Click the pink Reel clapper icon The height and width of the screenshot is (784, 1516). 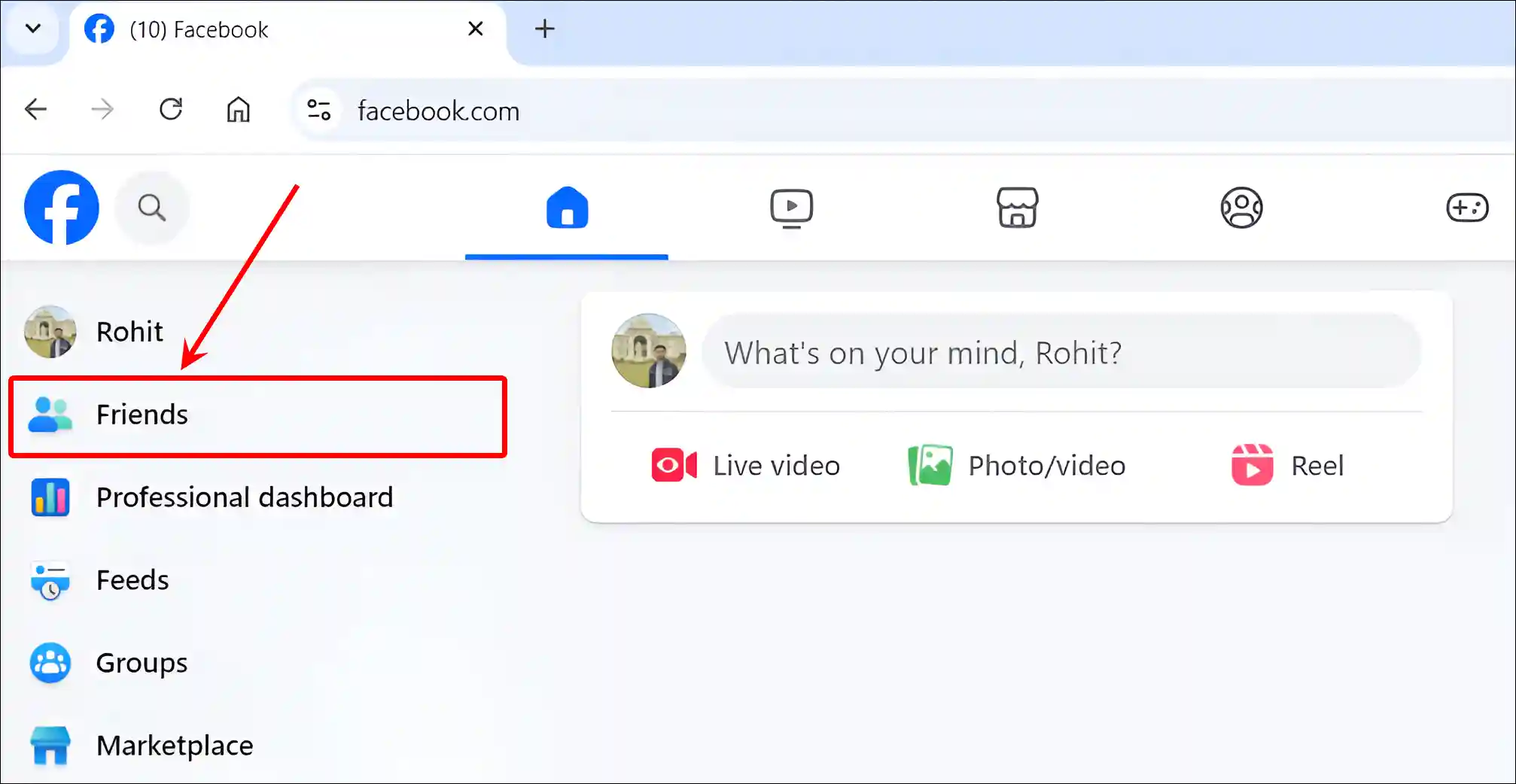1253,465
